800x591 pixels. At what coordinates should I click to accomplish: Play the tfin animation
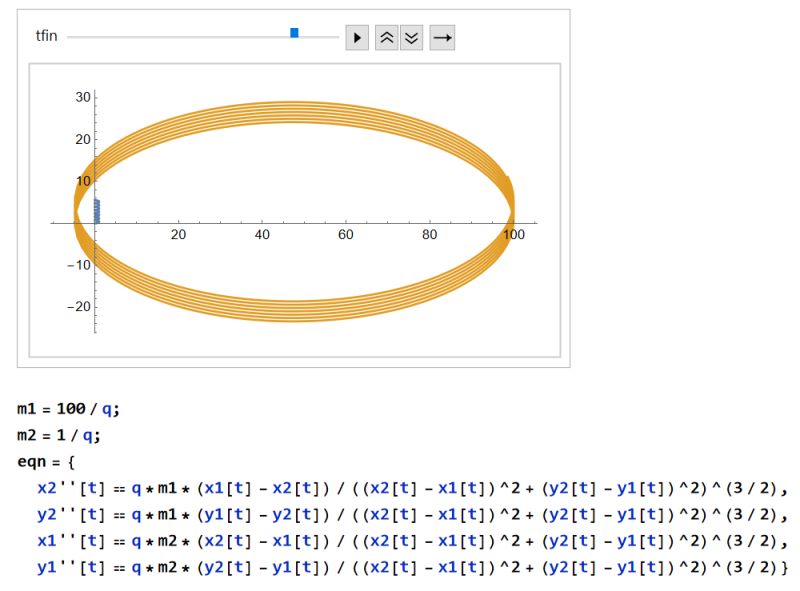357,38
